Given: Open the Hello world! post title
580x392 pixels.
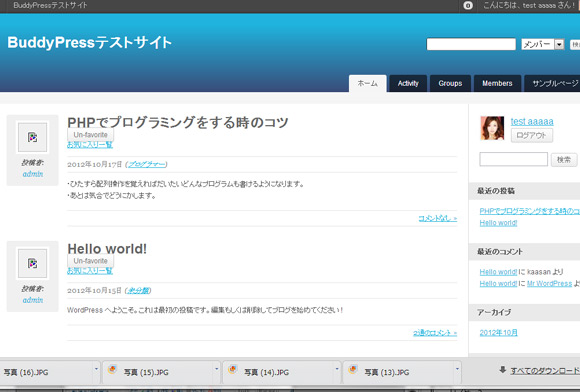Looking at the screenshot, I should [x=107, y=249].
